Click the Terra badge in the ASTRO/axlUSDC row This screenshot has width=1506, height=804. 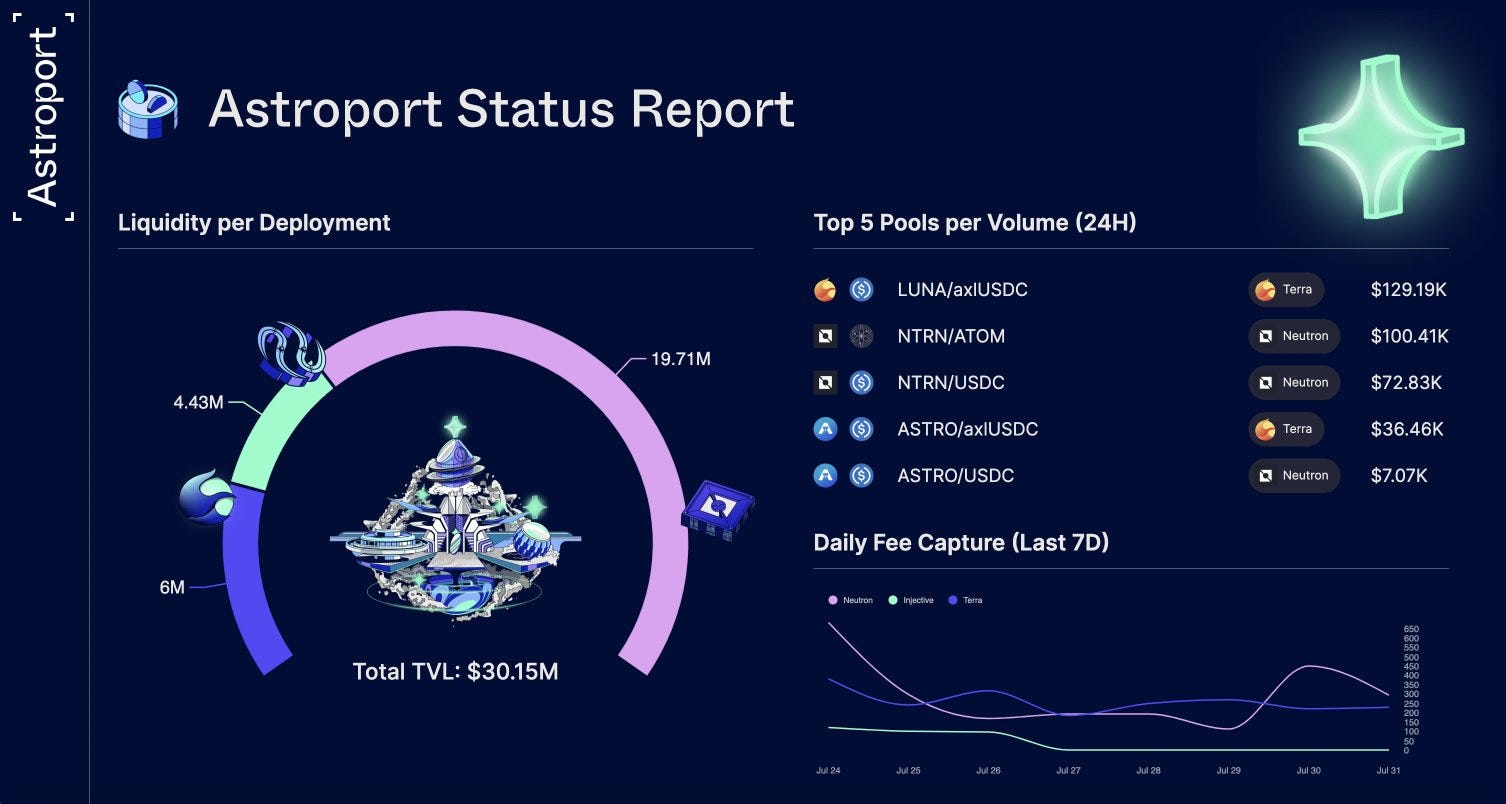pyautogui.click(x=1286, y=429)
